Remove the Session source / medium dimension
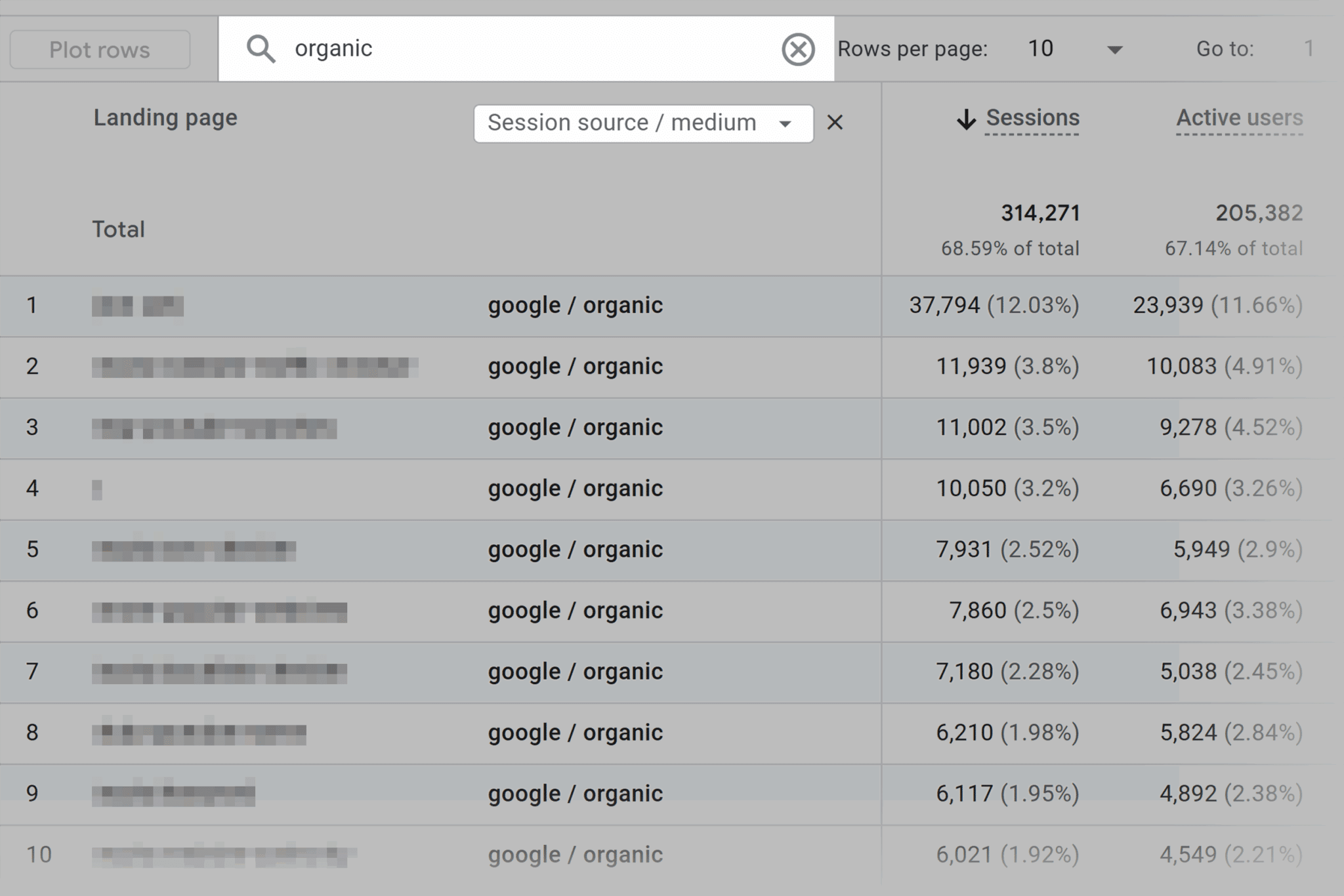Viewport: 1344px width, 896px height. pyautogui.click(x=835, y=123)
